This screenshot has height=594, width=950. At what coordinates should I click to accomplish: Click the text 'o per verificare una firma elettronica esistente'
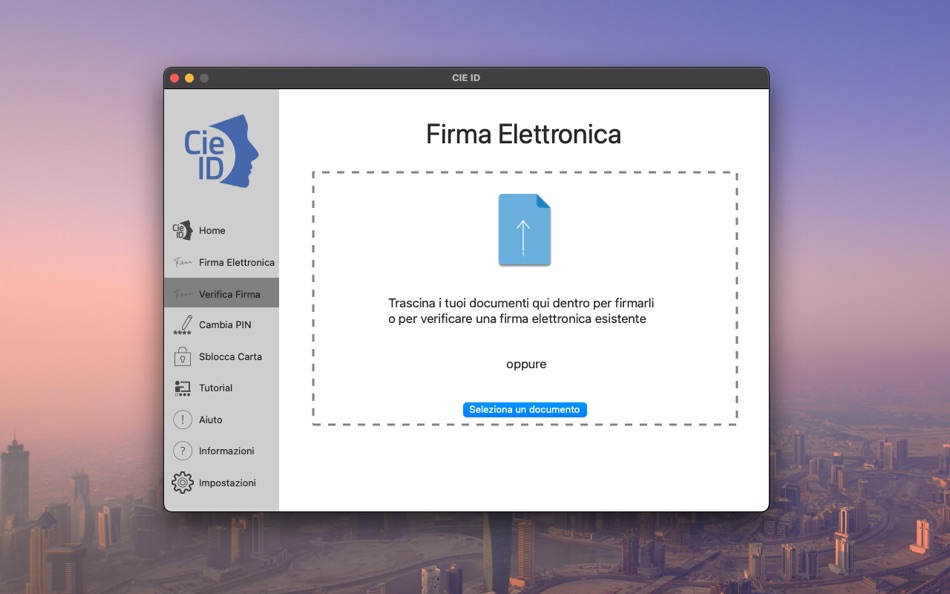[x=517, y=319]
